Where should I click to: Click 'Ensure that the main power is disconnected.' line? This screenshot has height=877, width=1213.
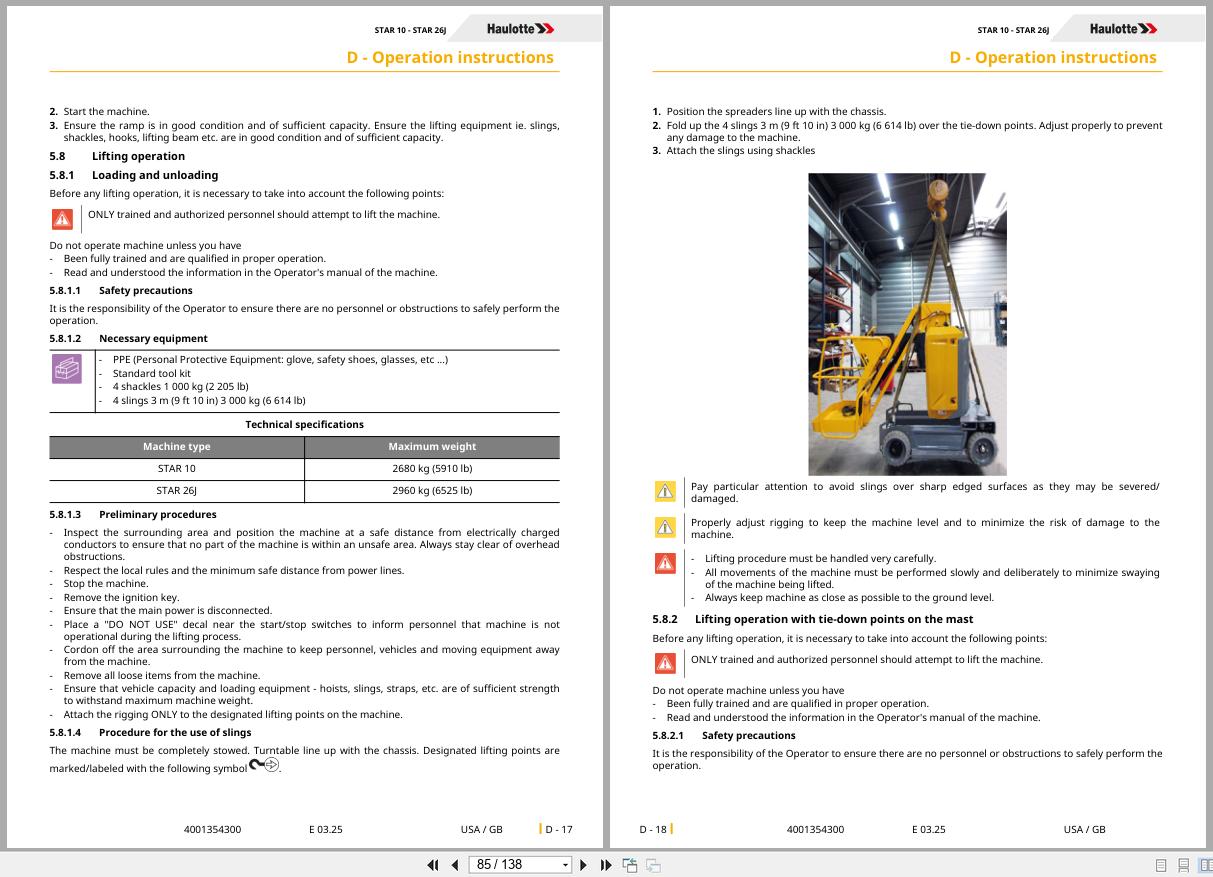click(167, 610)
